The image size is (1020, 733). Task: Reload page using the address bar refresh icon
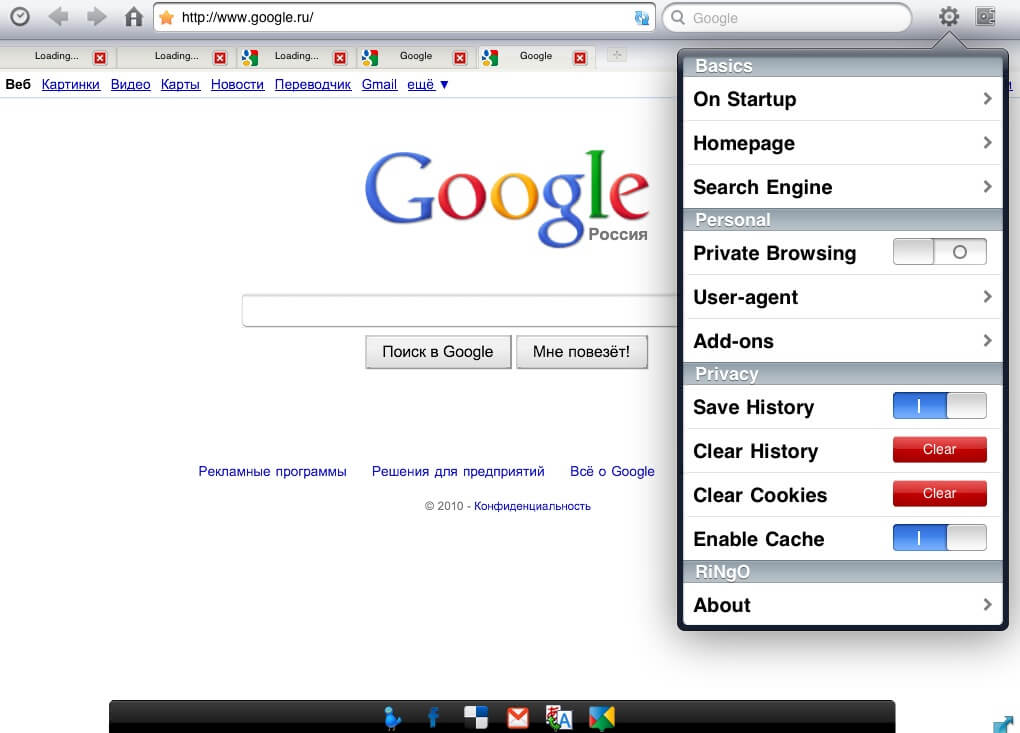[x=641, y=18]
